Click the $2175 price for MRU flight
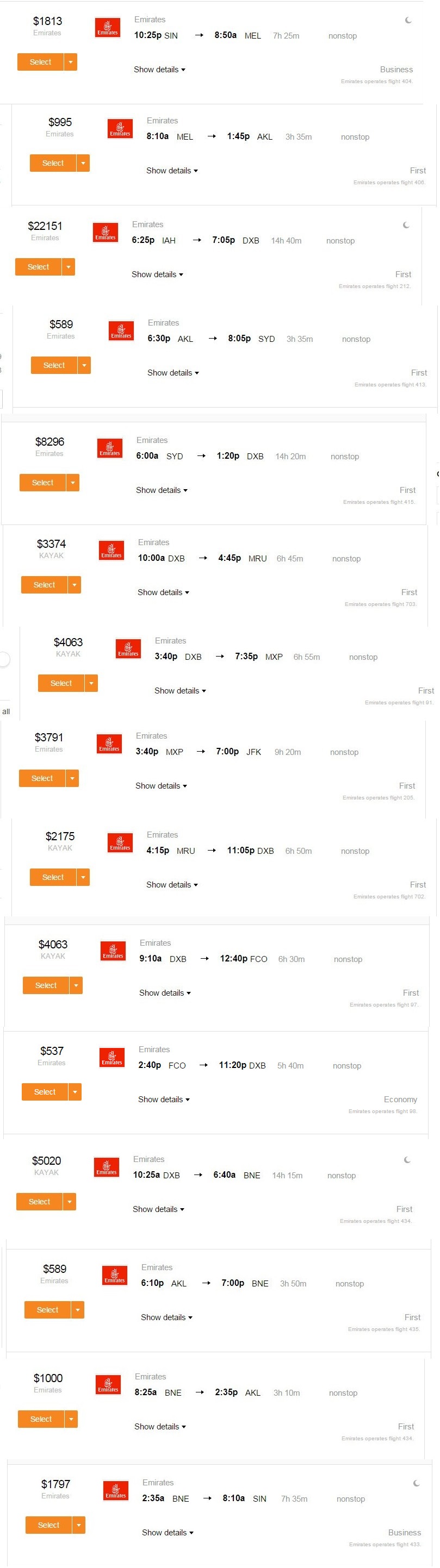This screenshot has height=1568, width=440. pyautogui.click(x=60, y=836)
